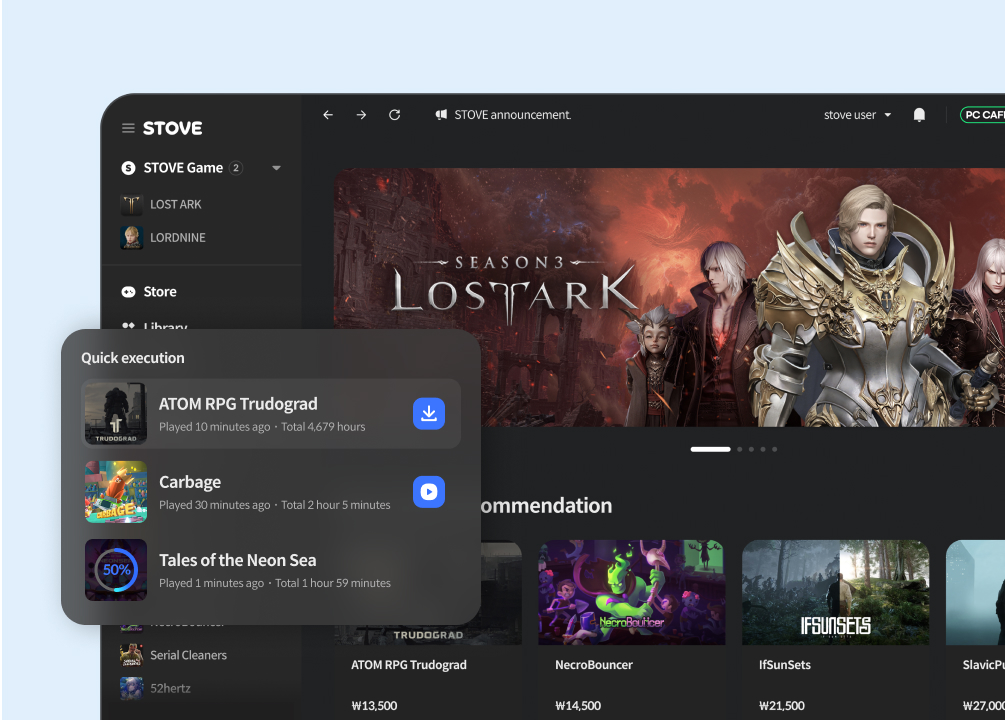Refresh the page with the reload icon

(395, 115)
